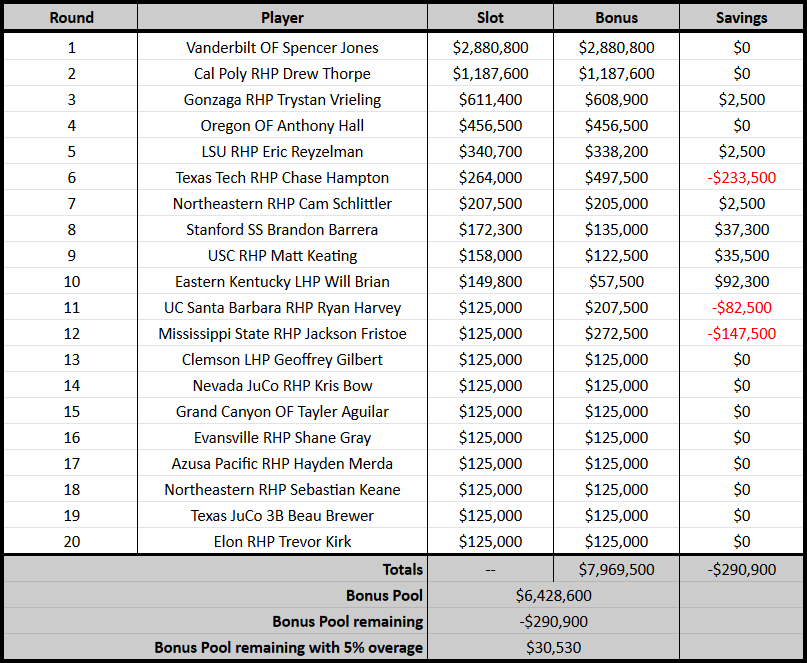
Task: Select the red -$233,500 savings cell
Action: point(742,178)
